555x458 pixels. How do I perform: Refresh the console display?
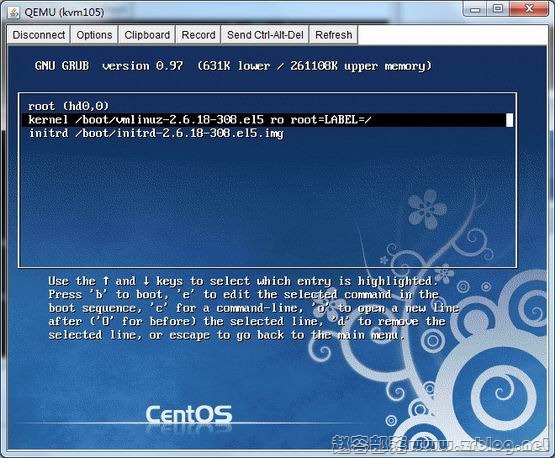click(x=333, y=35)
